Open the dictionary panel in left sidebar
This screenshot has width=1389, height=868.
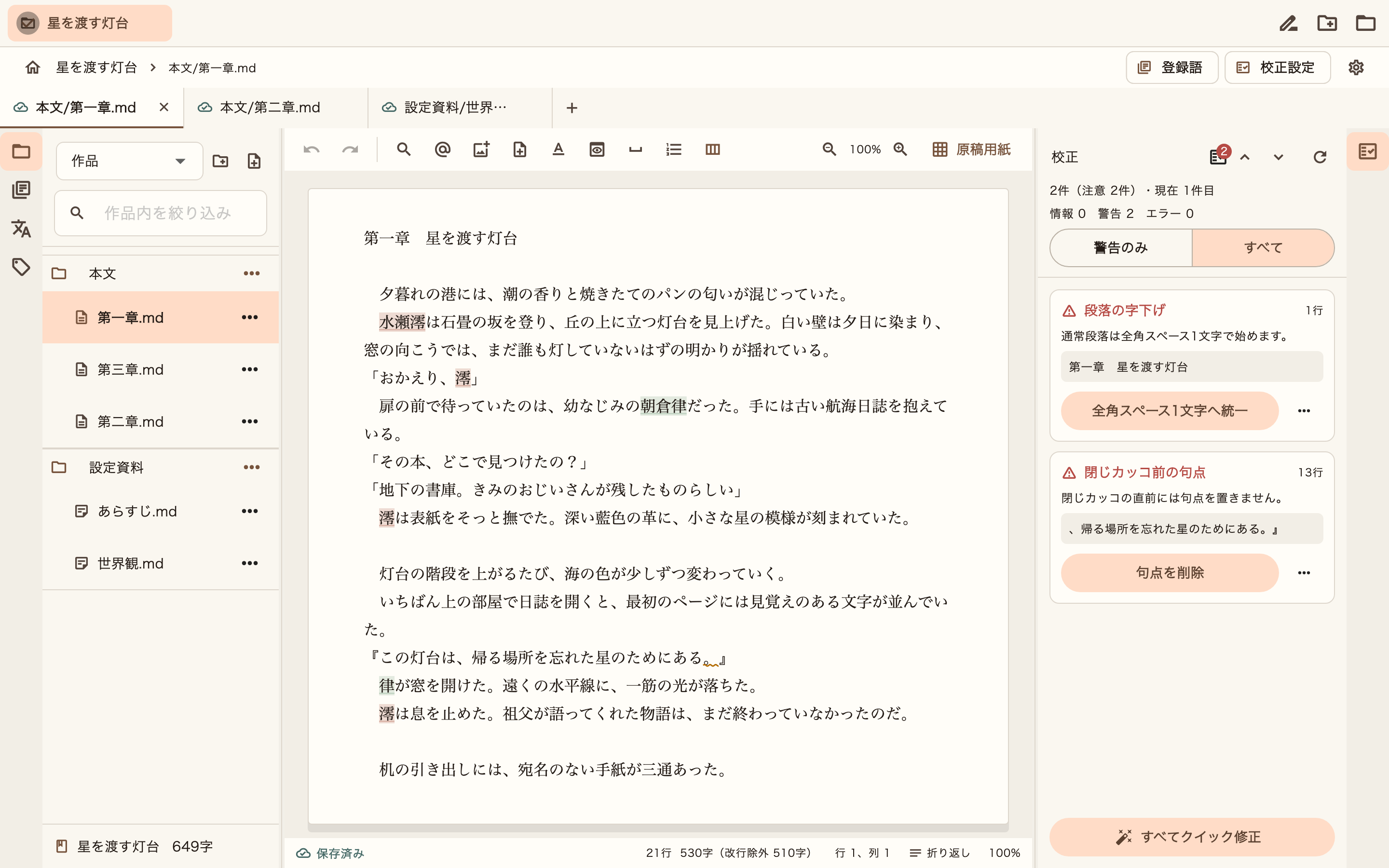pos(21,190)
